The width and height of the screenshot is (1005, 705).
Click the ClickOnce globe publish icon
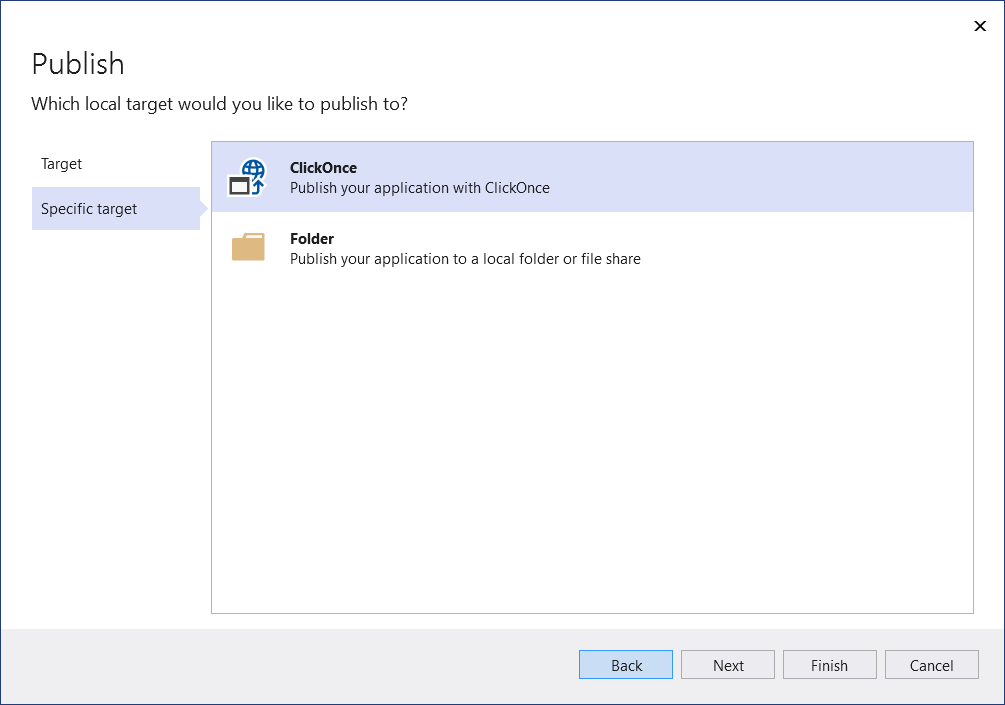pyautogui.click(x=247, y=177)
